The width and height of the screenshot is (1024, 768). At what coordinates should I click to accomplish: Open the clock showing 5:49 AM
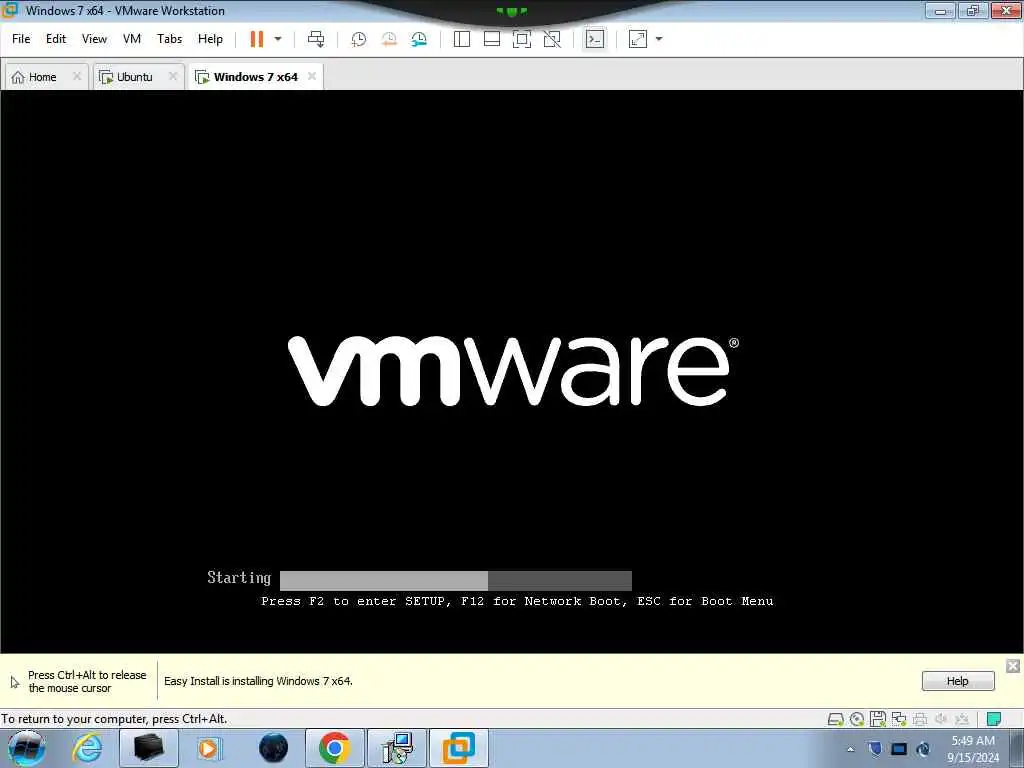click(973, 749)
